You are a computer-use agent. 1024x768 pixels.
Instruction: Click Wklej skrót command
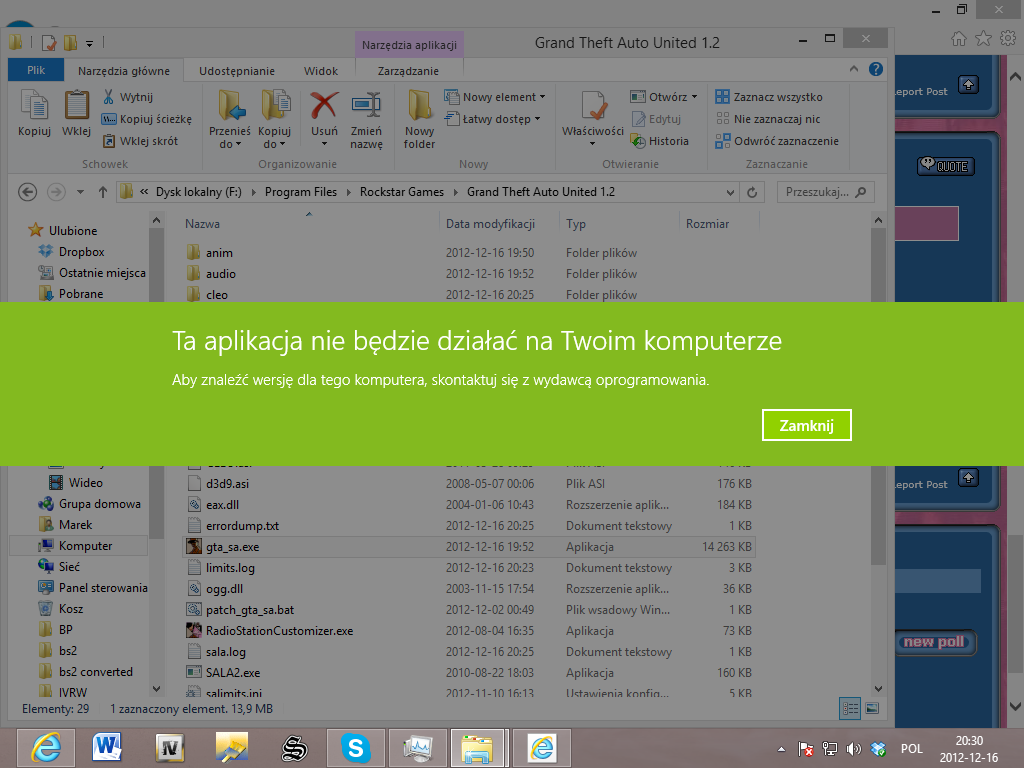point(140,140)
